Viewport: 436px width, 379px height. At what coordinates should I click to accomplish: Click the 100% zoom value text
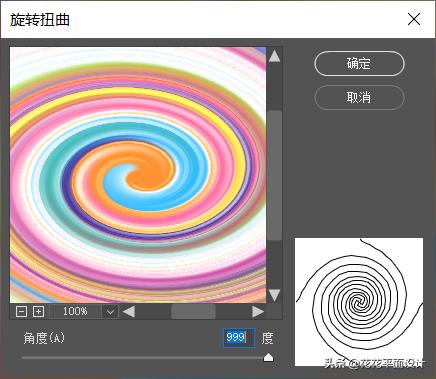[75, 312]
